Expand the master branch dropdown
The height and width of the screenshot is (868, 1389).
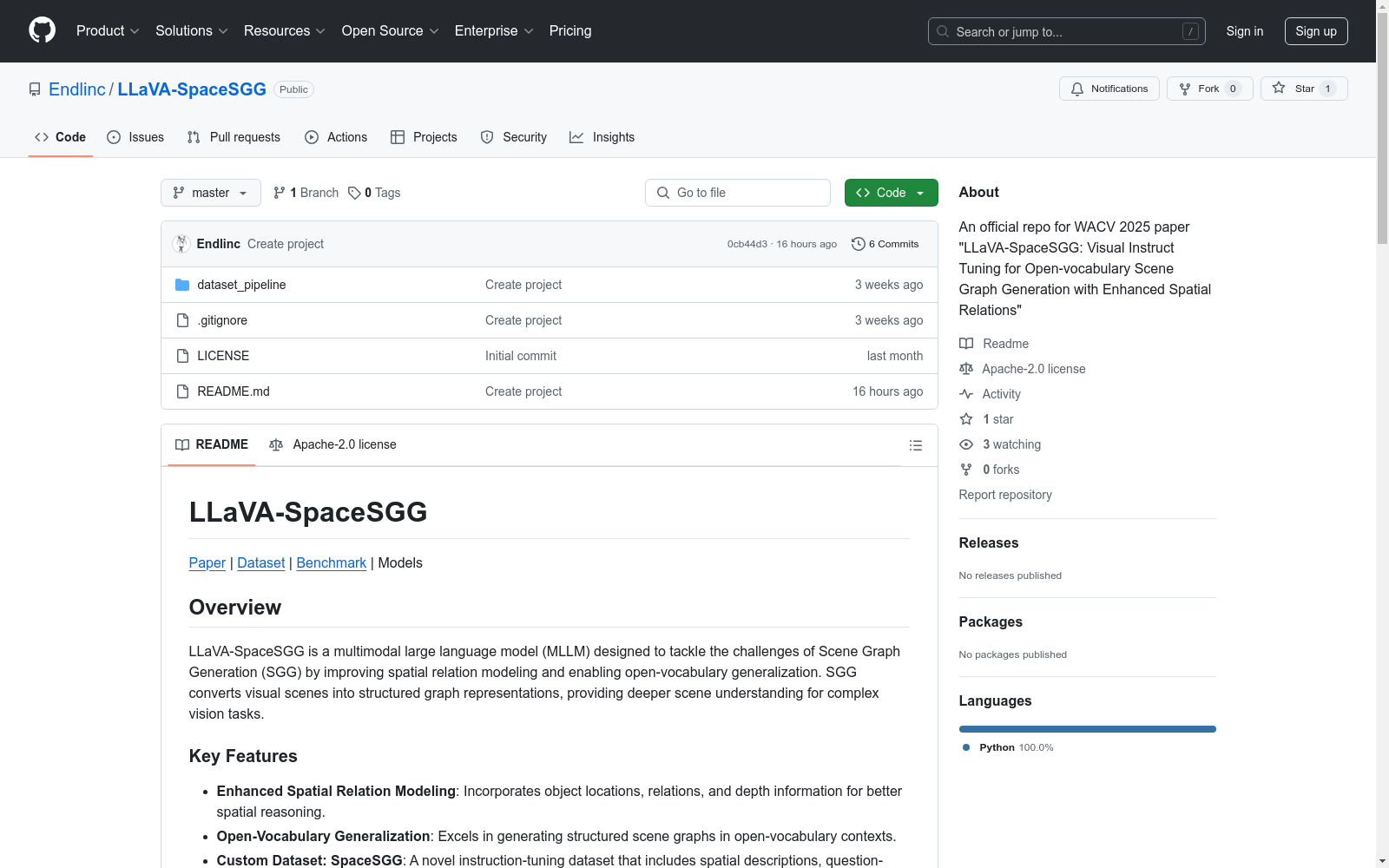click(x=211, y=193)
